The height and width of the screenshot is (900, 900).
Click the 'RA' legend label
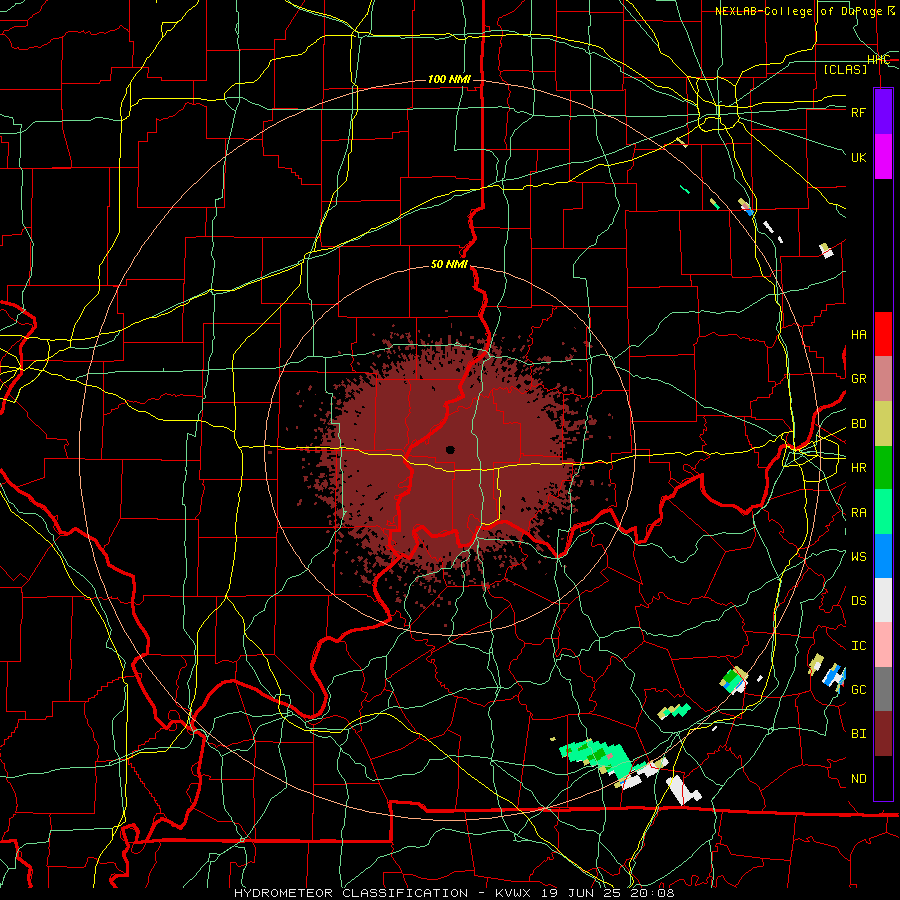coord(858,513)
